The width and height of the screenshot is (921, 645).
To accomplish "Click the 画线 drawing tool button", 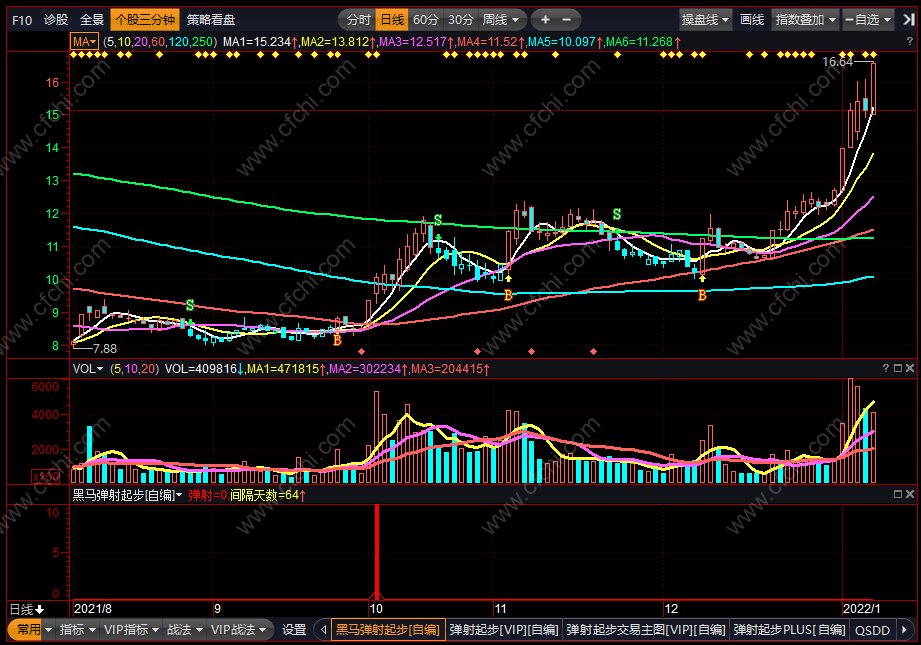I will (x=752, y=20).
